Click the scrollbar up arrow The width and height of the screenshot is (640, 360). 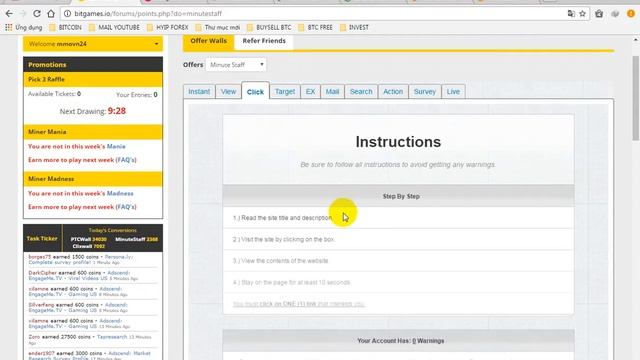point(636,40)
